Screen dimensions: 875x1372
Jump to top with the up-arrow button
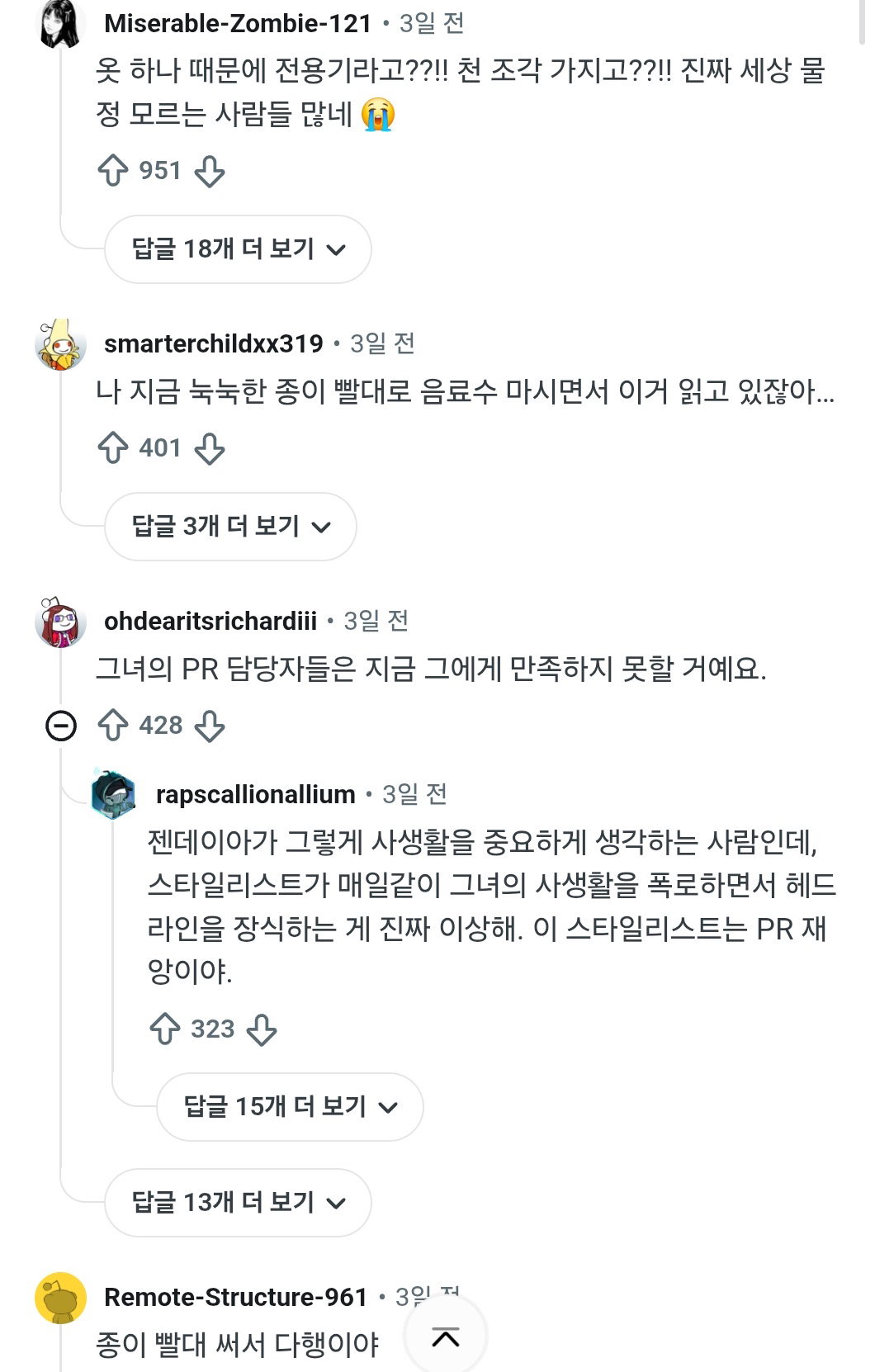(x=446, y=1337)
